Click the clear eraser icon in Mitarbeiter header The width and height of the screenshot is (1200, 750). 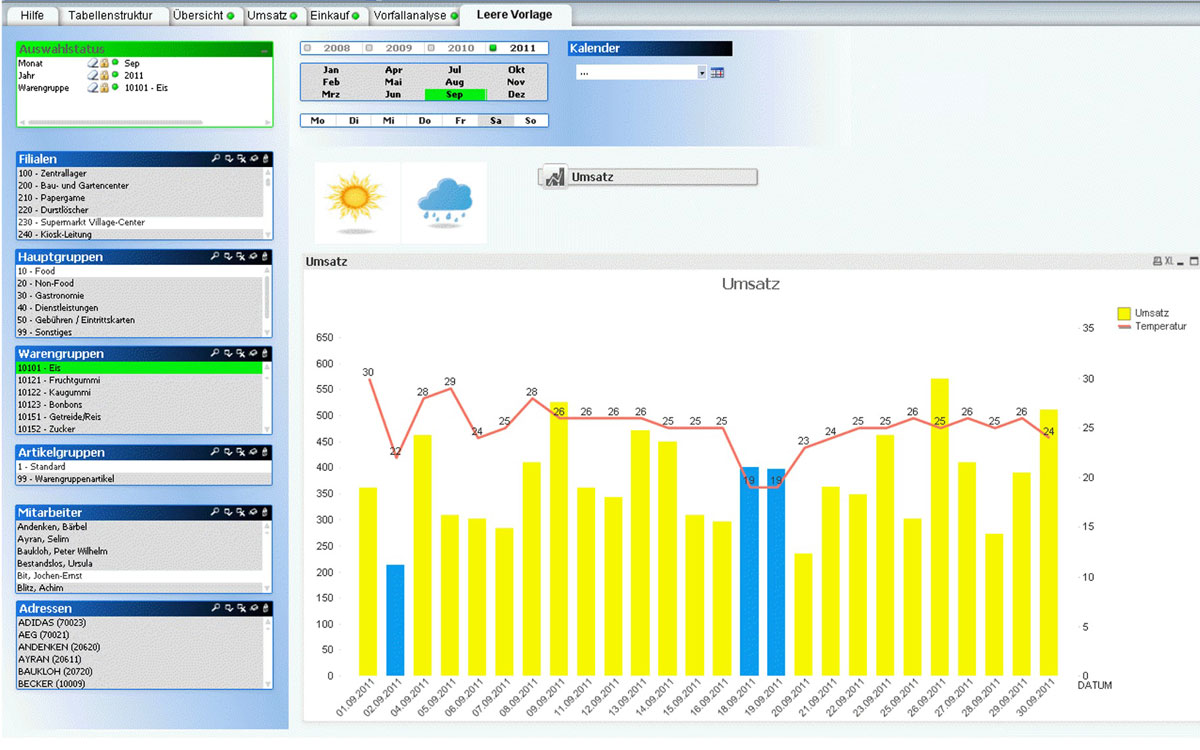pyautogui.click(x=254, y=513)
